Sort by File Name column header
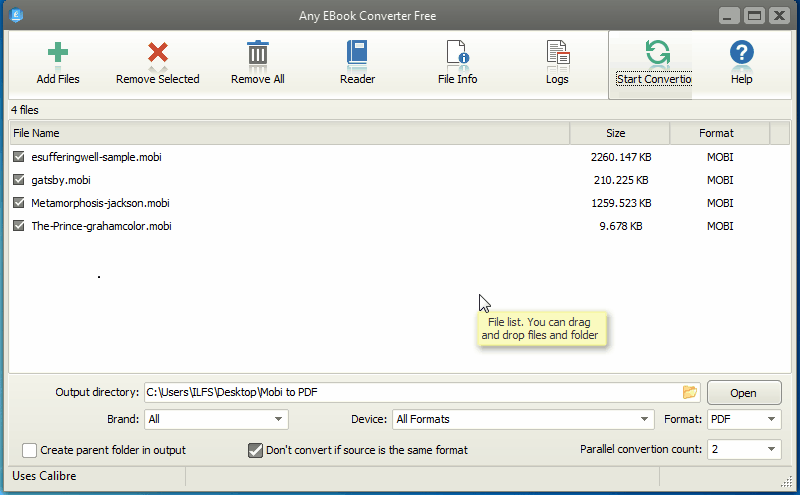800x495 pixels. click(289, 133)
